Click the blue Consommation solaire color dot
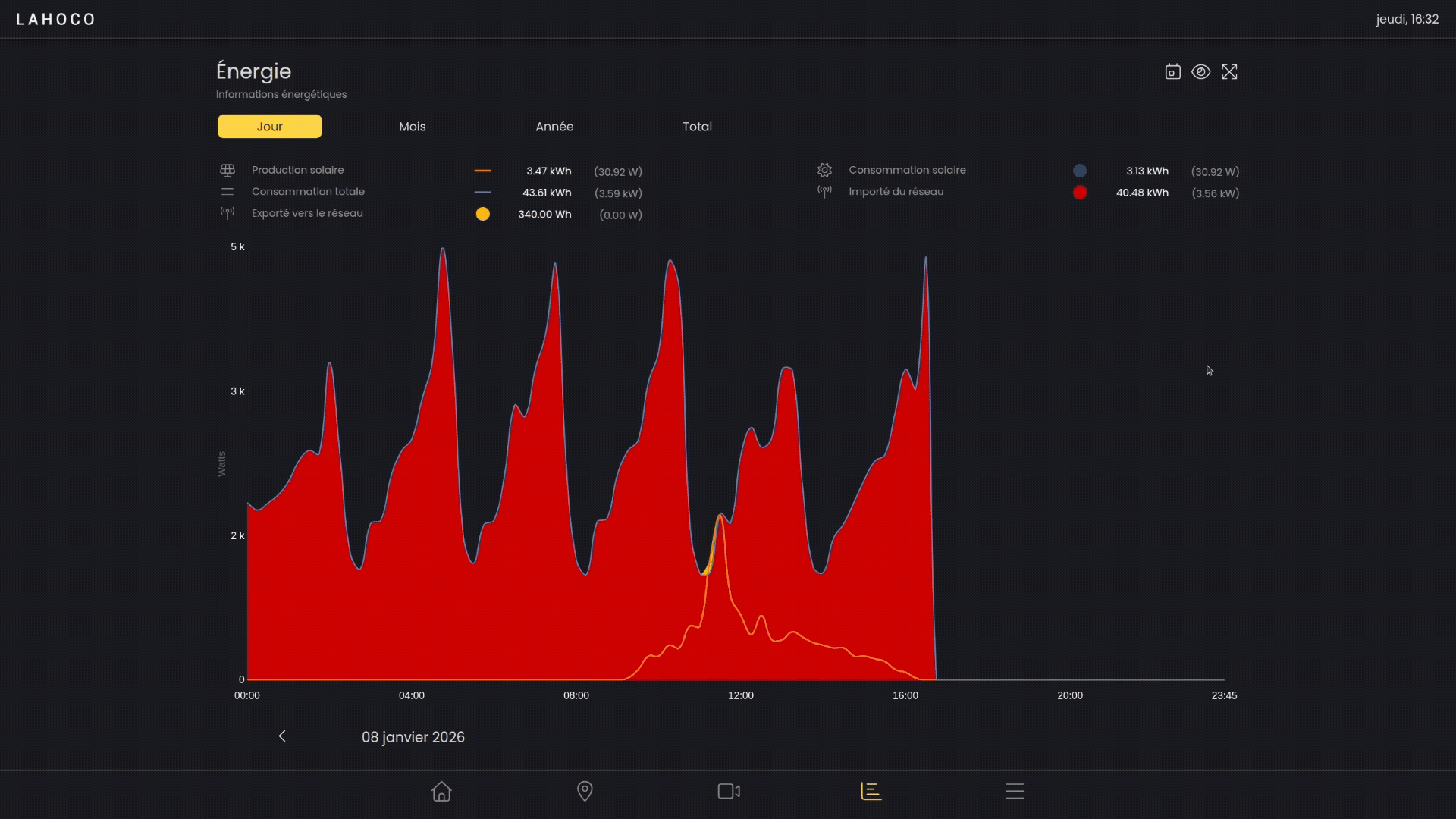This screenshot has height=819, width=1456. pos(1080,171)
